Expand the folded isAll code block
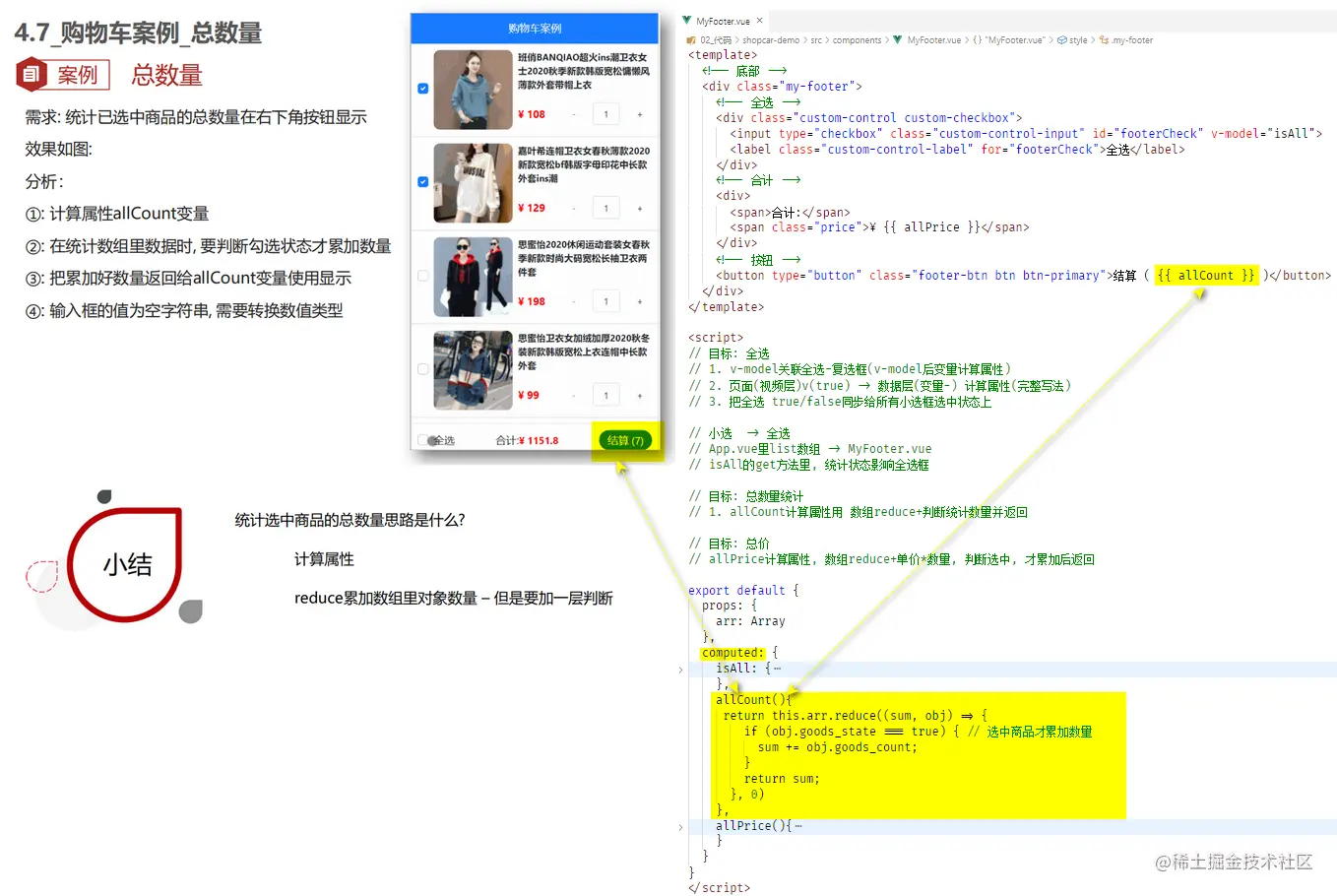Image resolution: width=1337 pixels, height=896 pixels. [680, 670]
